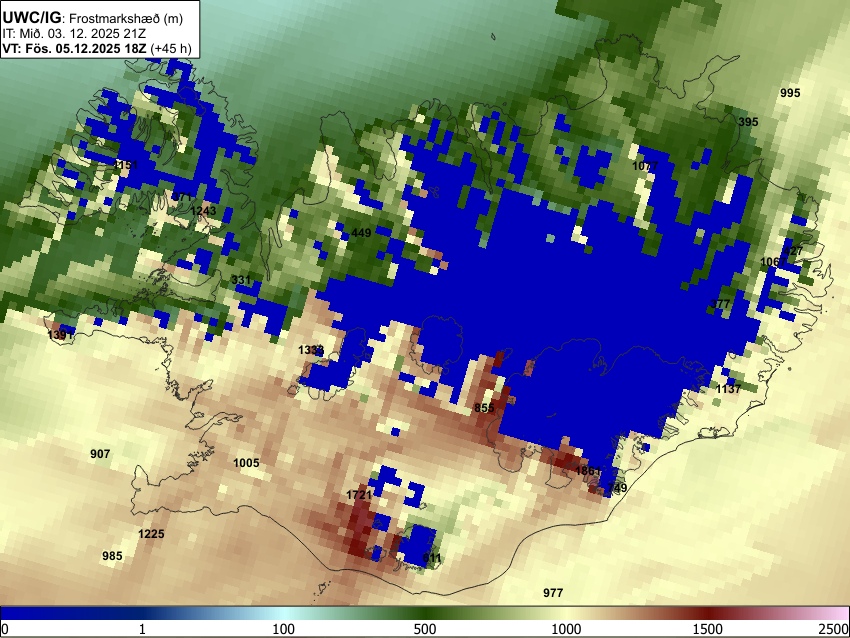Click the 611 value label

point(432,558)
